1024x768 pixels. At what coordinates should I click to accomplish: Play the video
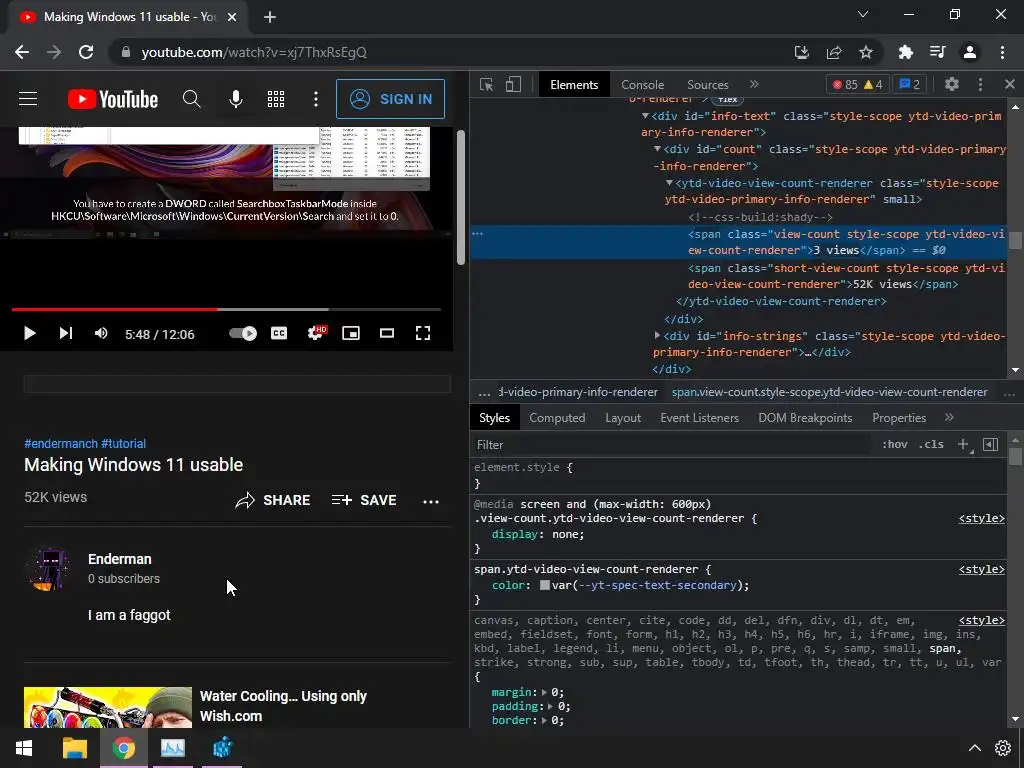29,334
